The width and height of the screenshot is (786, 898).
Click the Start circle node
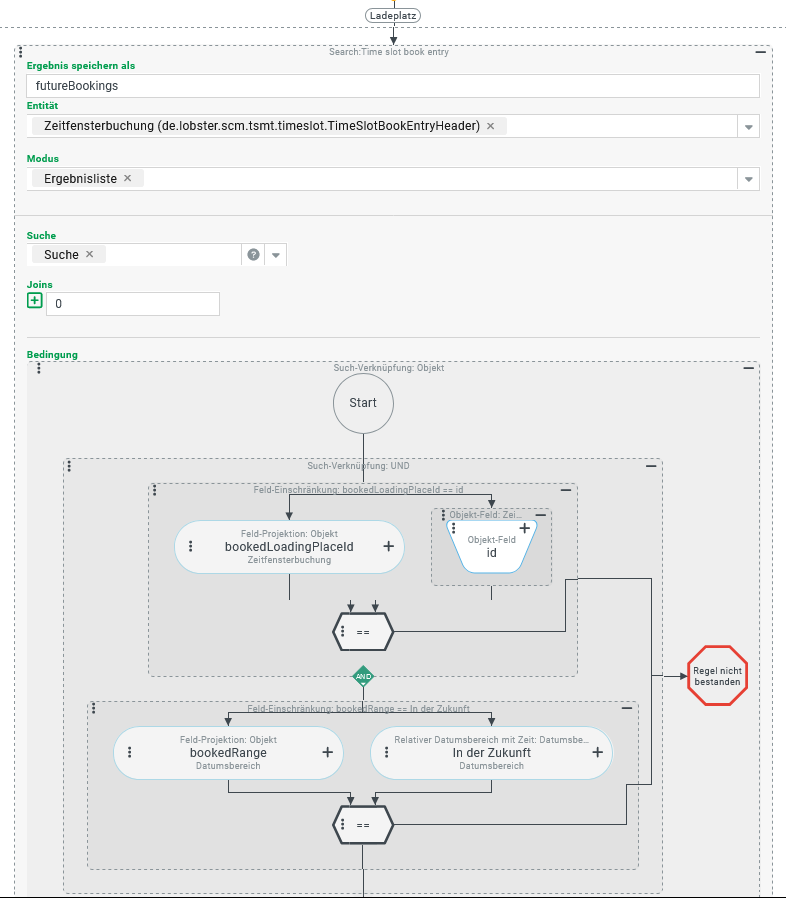pyautogui.click(x=363, y=403)
